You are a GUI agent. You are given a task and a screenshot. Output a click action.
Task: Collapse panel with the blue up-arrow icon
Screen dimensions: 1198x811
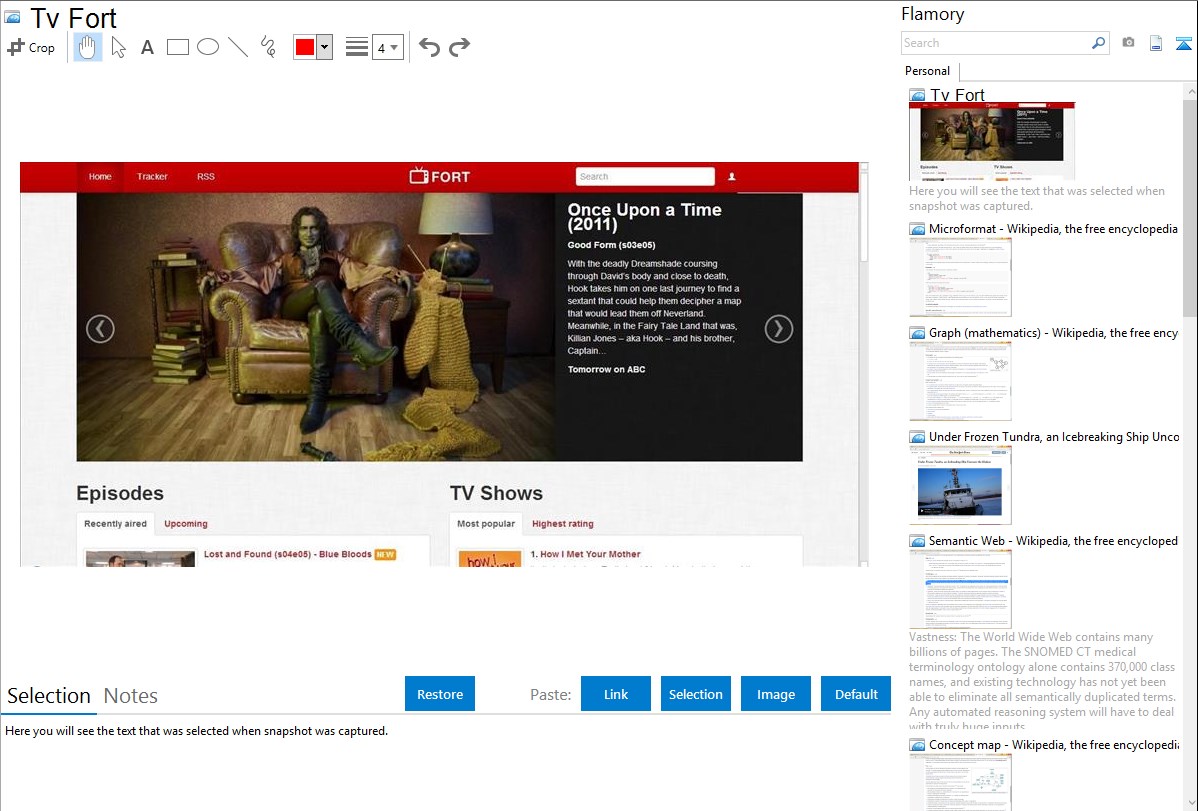tap(1183, 43)
